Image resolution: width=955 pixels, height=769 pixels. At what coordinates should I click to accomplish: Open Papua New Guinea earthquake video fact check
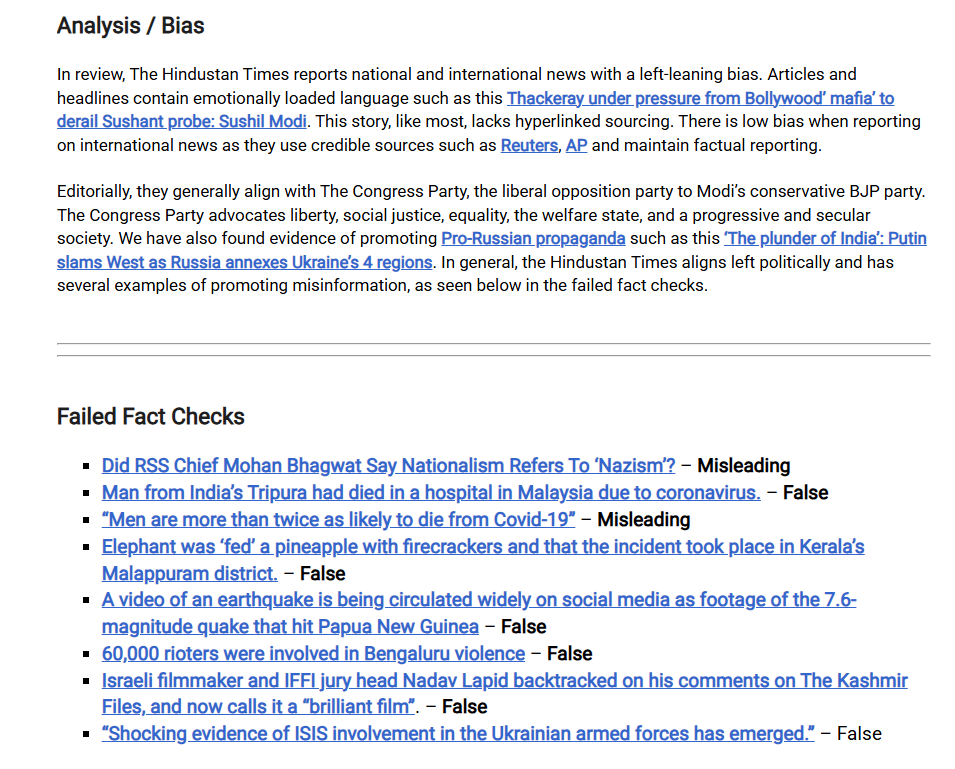tap(479, 600)
